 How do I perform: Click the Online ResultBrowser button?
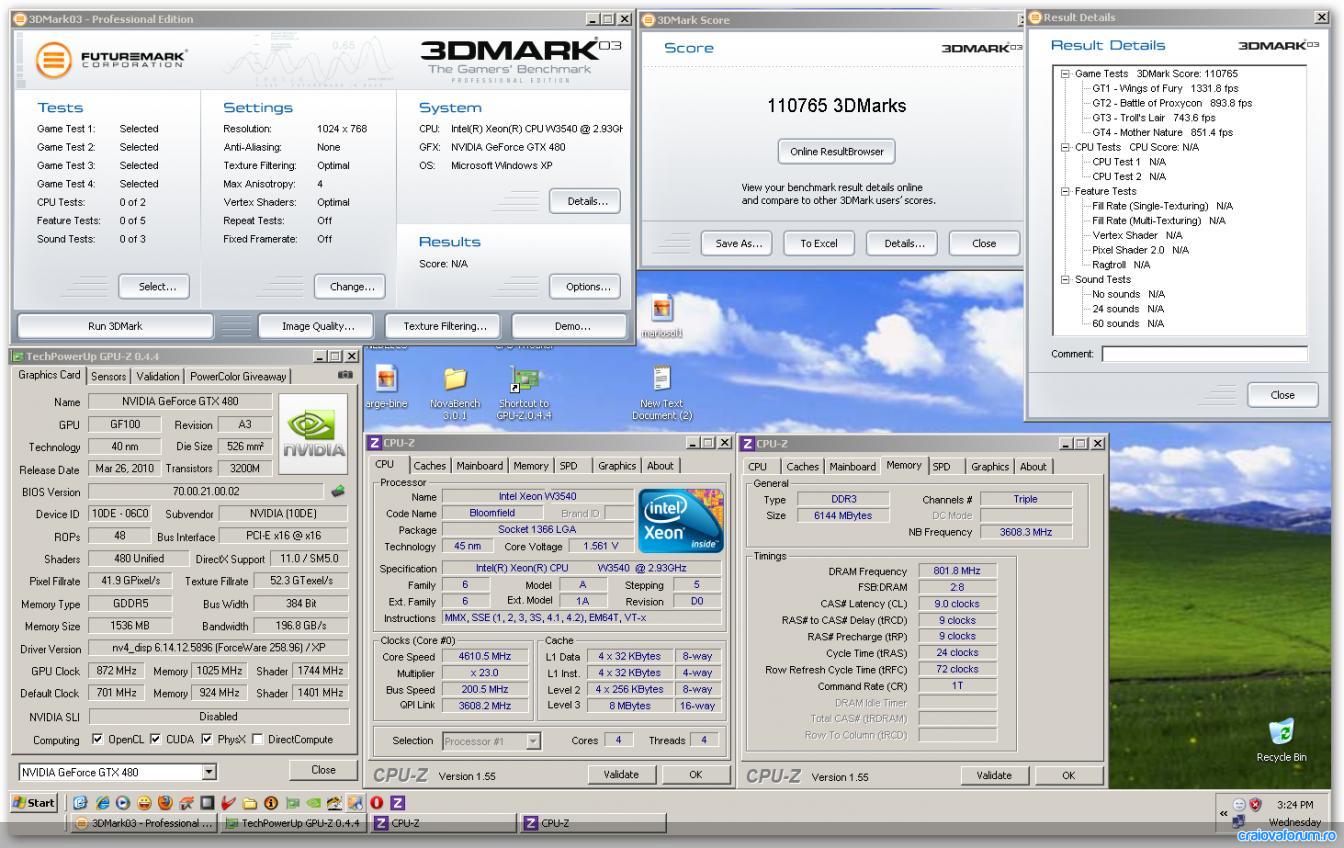point(837,152)
